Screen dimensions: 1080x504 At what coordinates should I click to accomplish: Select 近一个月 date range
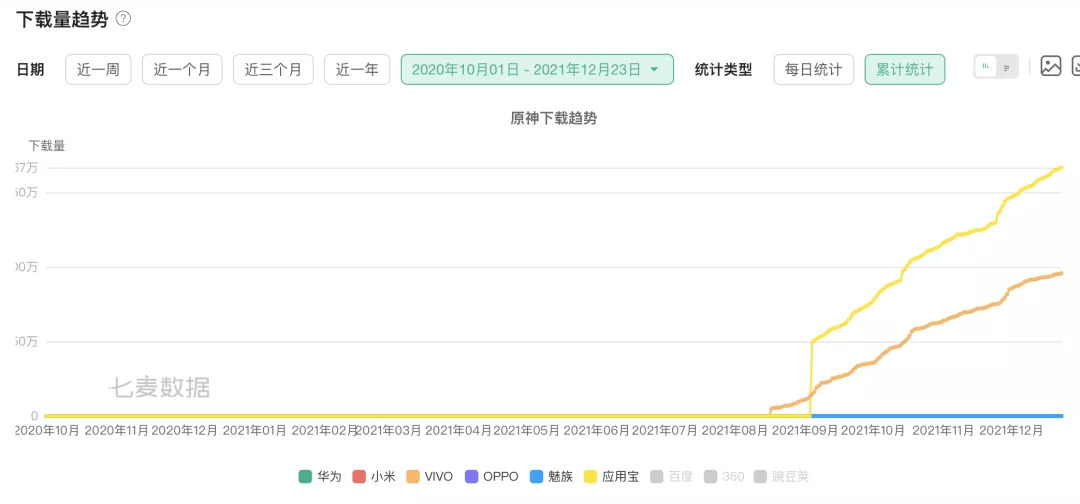pyautogui.click(x=182, y=69)
